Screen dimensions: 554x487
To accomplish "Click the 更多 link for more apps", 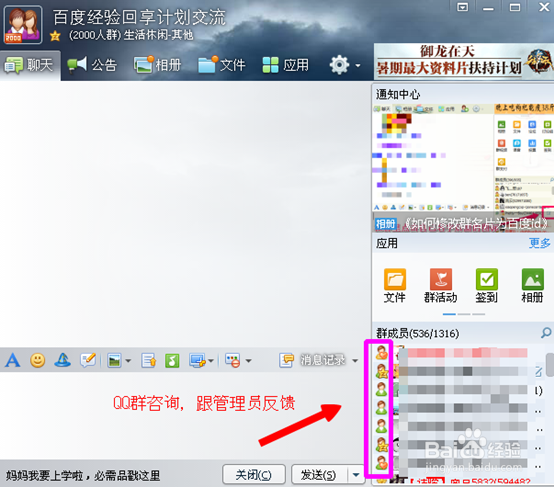I will tap(540, 243).
